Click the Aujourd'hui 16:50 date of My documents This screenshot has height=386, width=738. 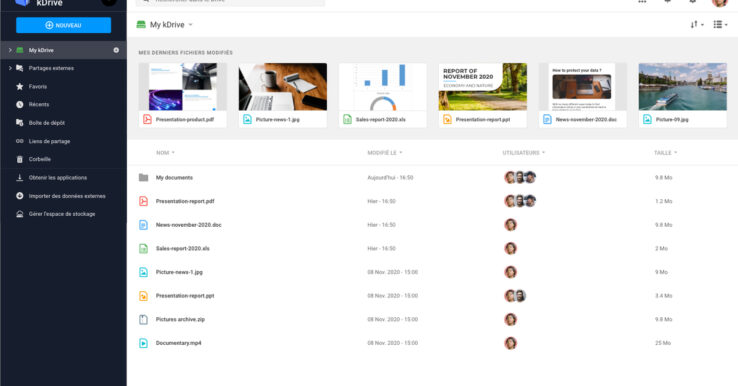(x=390, y=177)
